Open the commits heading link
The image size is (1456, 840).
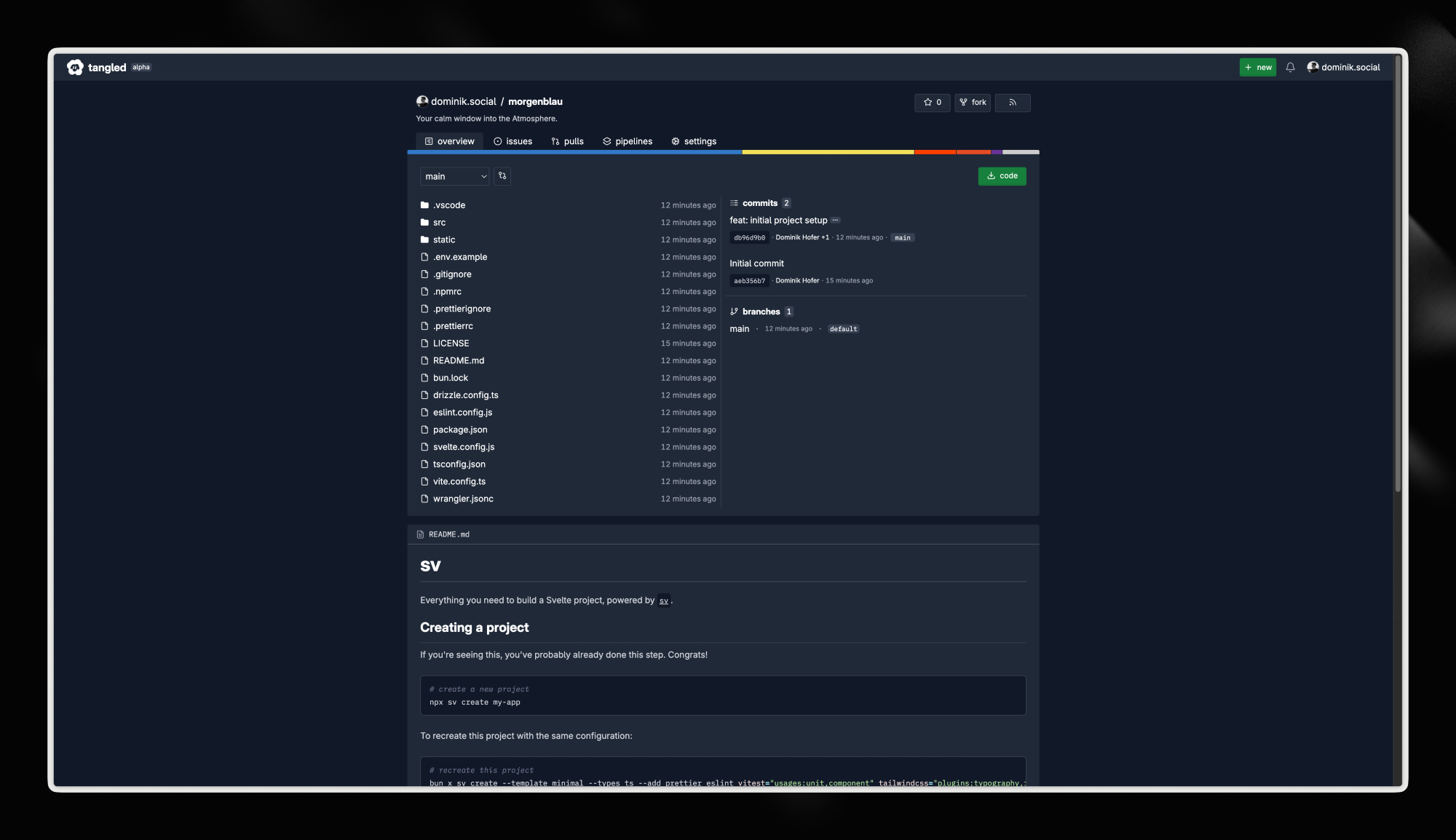tap(760, 203)
